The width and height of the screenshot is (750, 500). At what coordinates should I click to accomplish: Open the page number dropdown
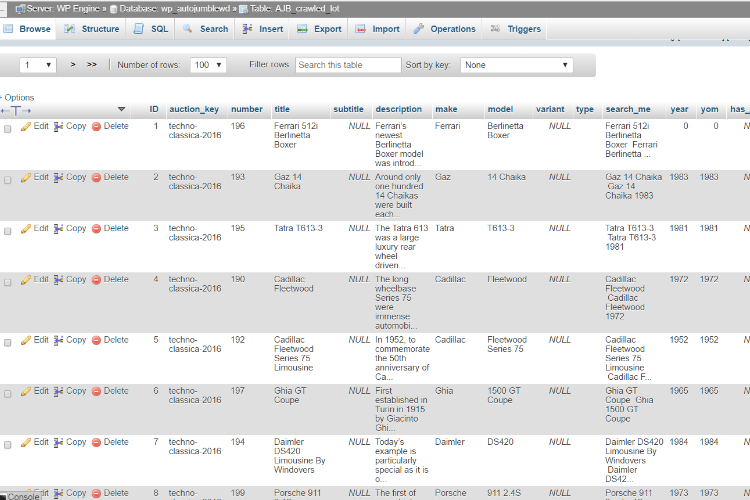click(x=38, y=65)
